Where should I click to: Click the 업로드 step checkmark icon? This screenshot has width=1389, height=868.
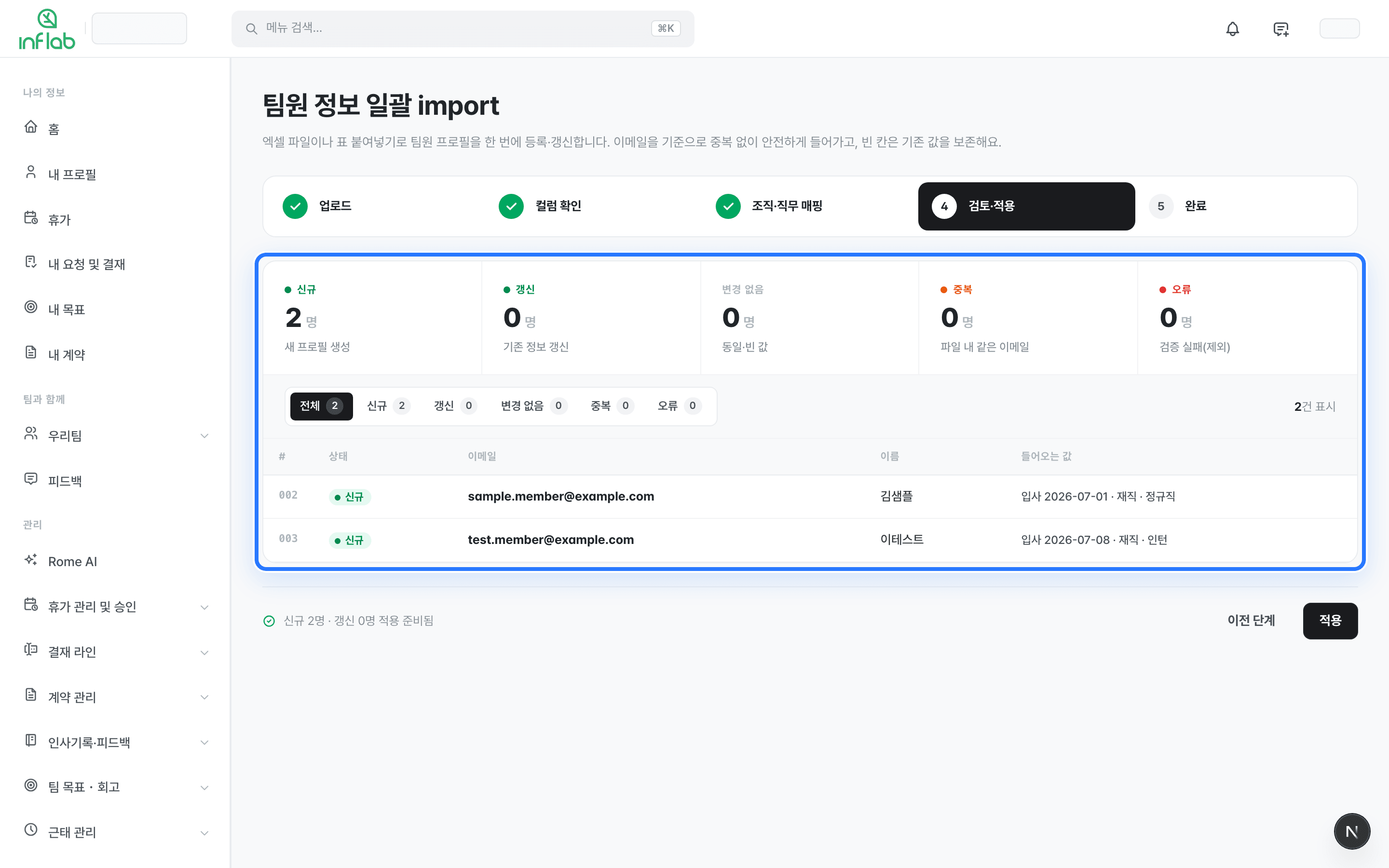click(295, 206)
